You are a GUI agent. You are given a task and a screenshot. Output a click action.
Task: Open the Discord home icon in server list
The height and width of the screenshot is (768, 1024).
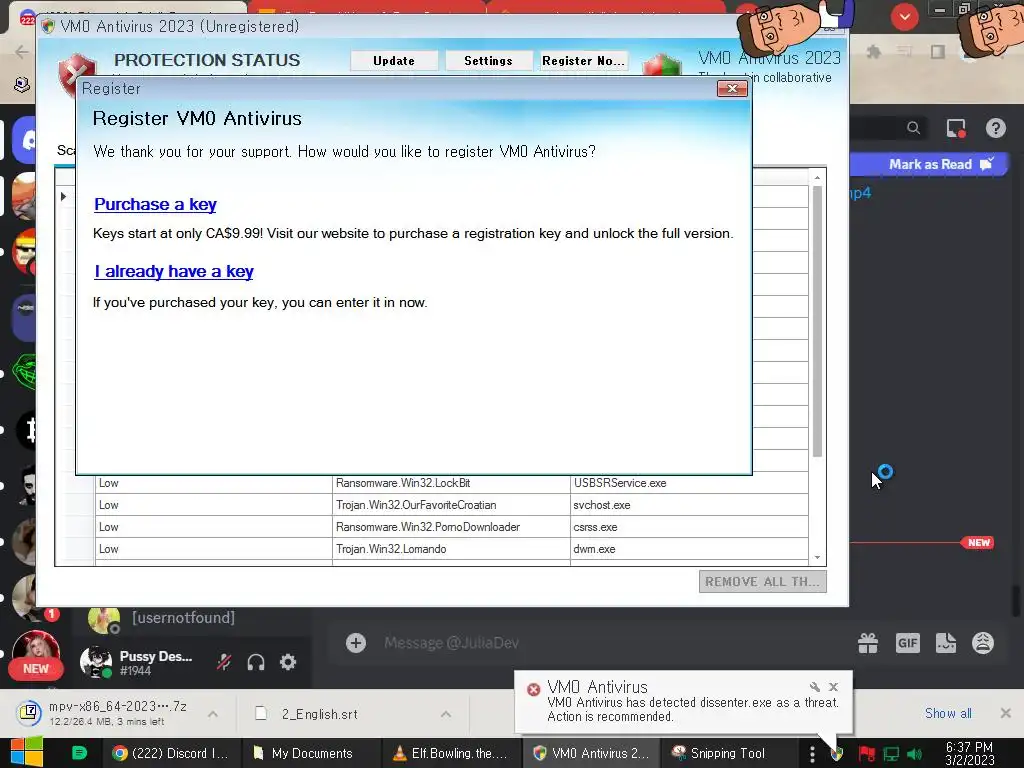pyautogui.click(x=25, y=140)
